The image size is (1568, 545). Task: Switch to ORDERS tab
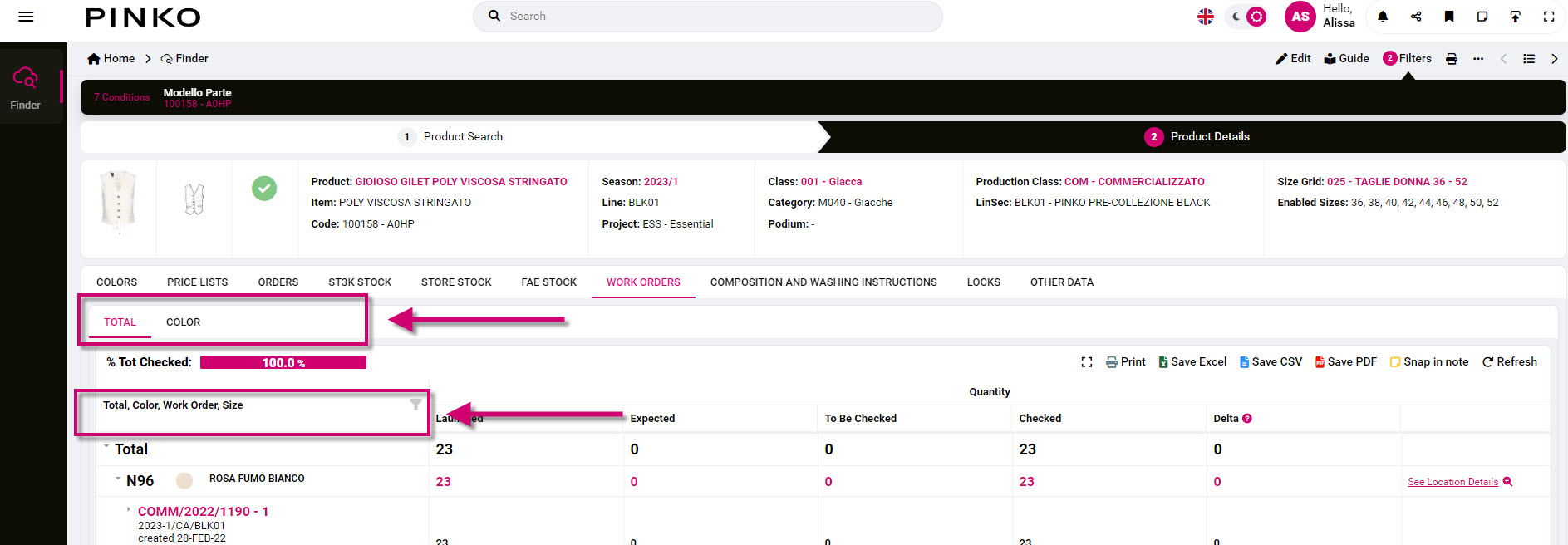278,282
